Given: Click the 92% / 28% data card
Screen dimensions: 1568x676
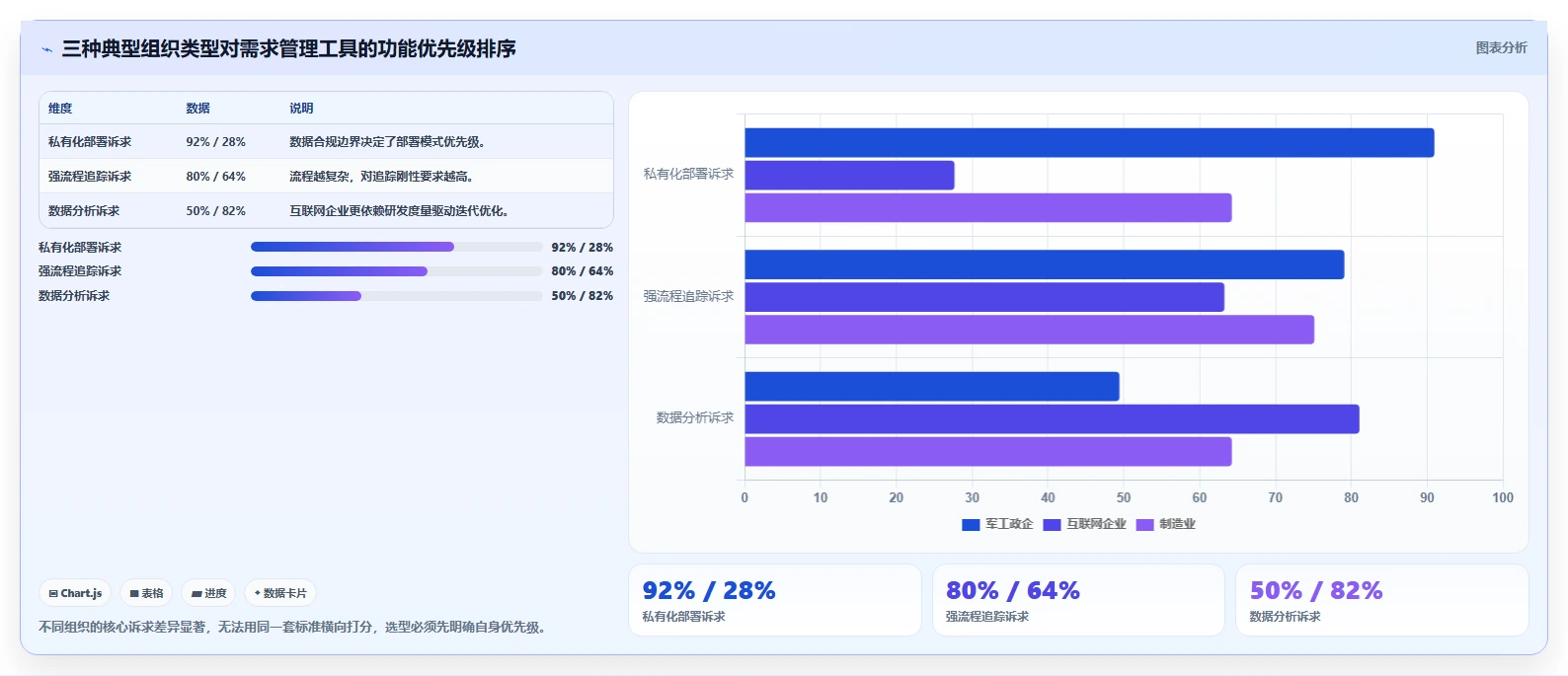Looking at the screenshot, I should coord(775,600).
